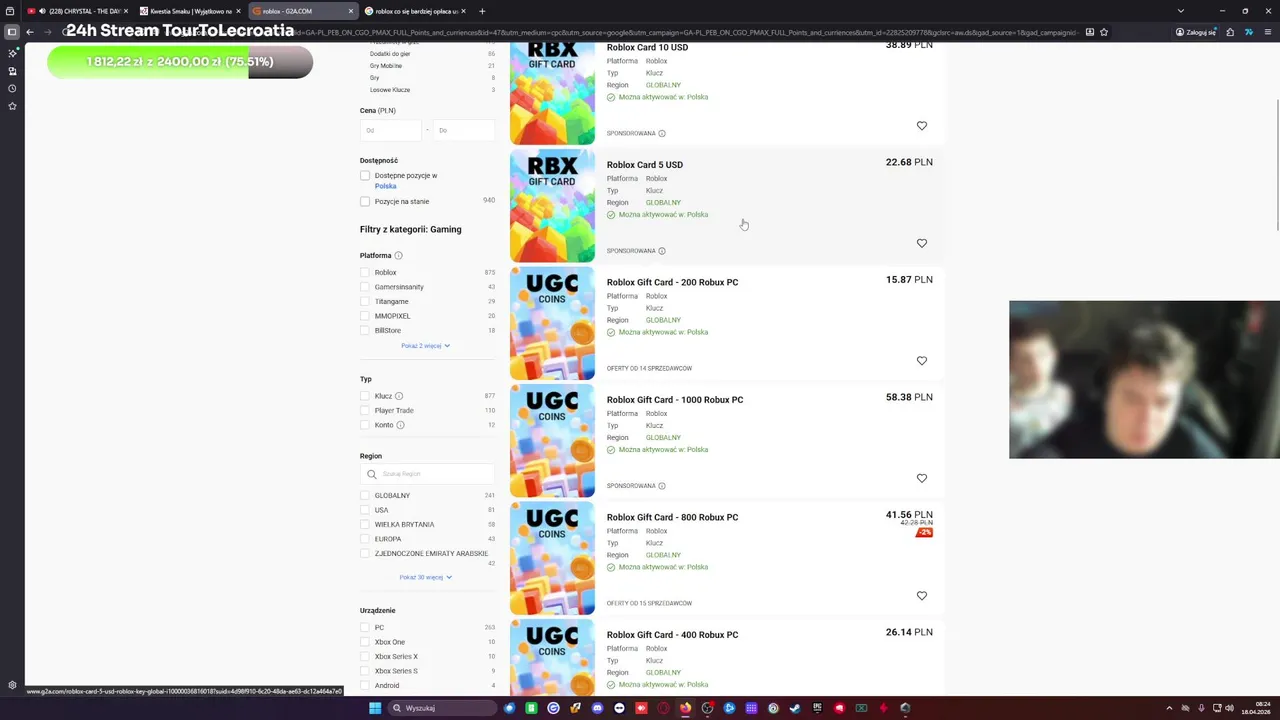Click info icon next to Klucz type
1280x720 pixels.
(x=399, y=396)
